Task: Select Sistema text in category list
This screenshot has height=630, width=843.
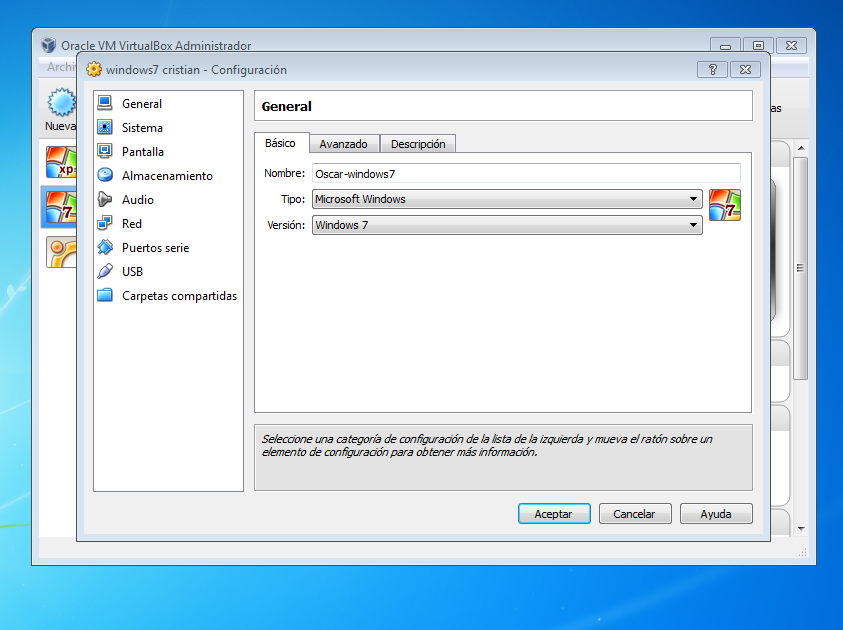Action: [x=142, y=128]
